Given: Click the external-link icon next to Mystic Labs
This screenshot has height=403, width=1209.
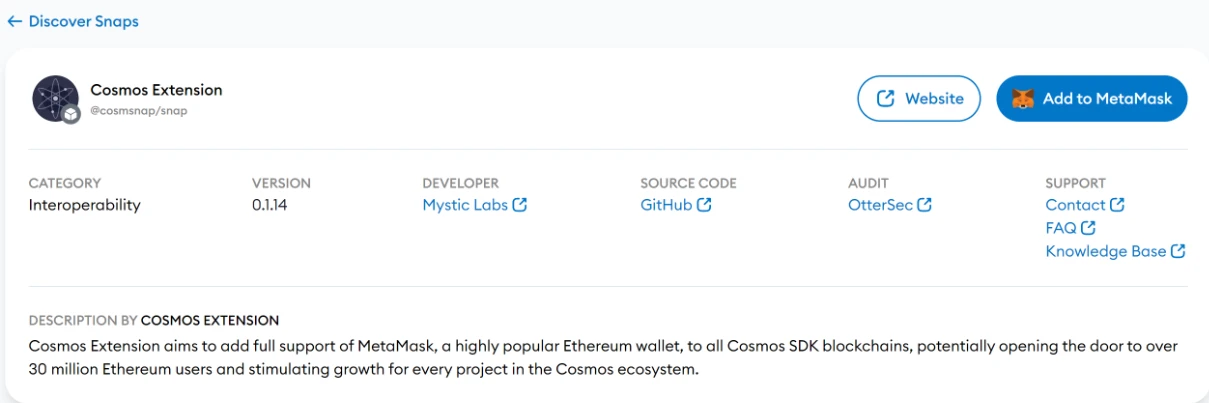Looking at the screenshot, I should (520, 205).
